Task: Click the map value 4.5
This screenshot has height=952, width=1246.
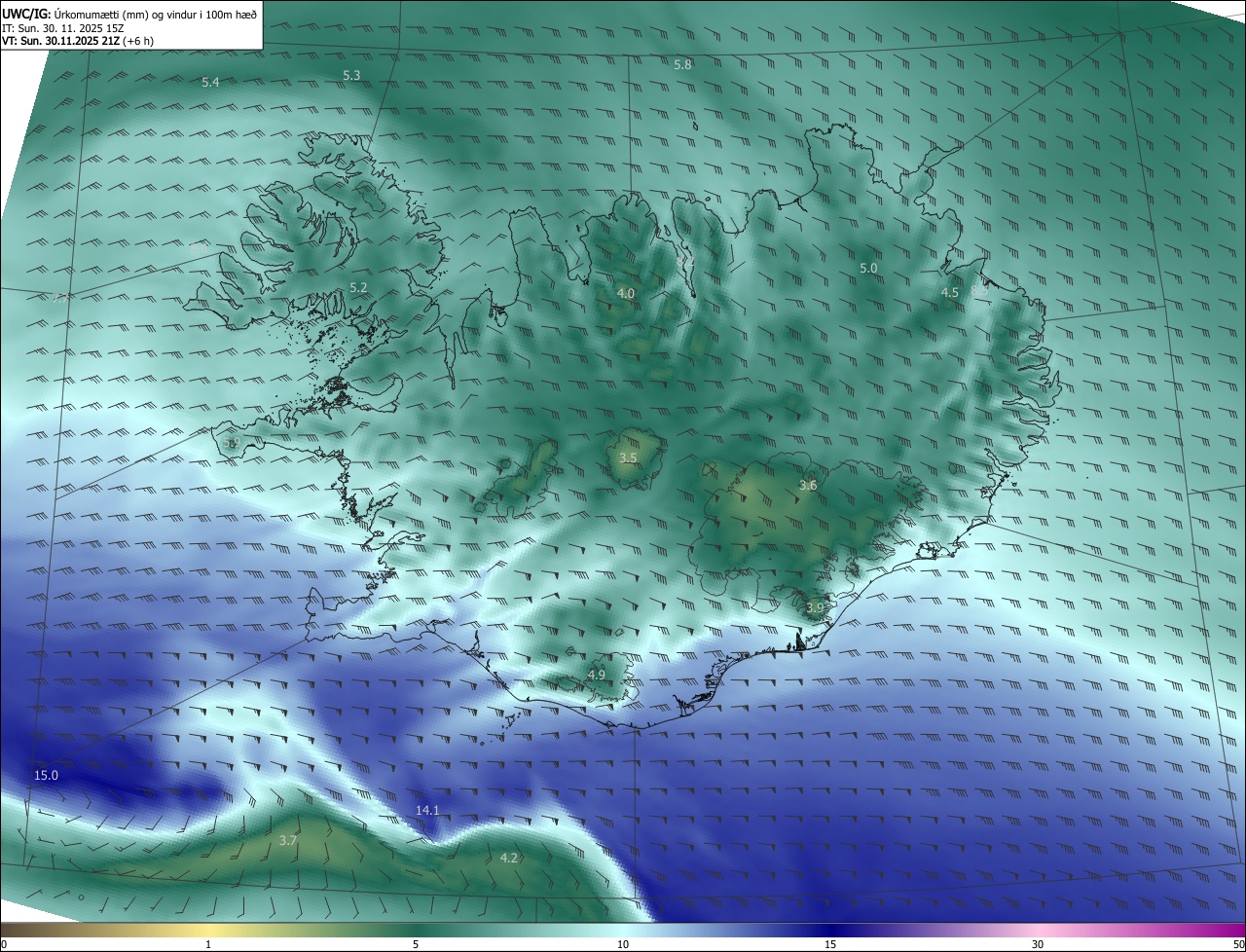Action: 950,292
